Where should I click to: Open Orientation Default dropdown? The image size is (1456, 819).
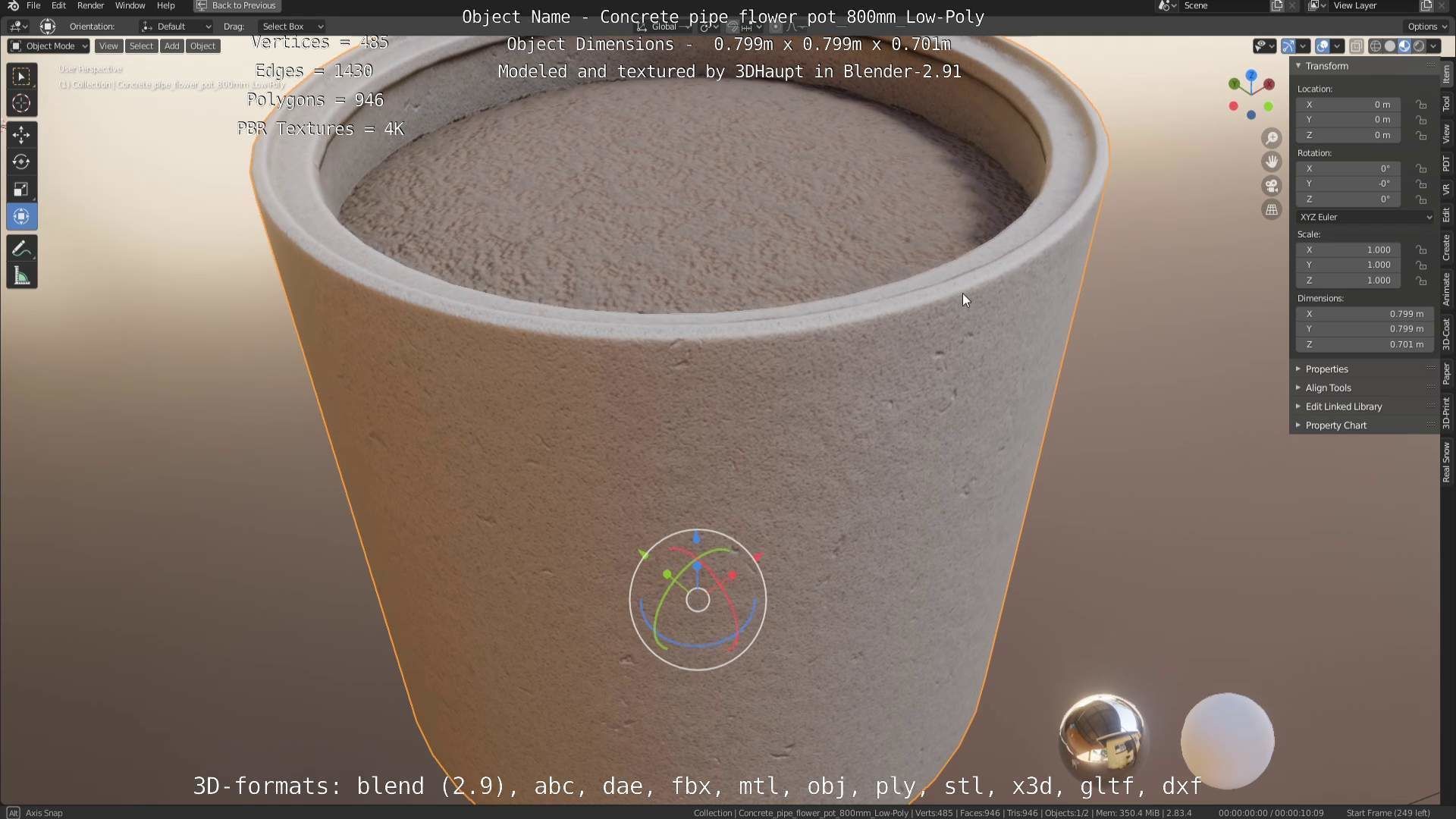click(176, 27)
